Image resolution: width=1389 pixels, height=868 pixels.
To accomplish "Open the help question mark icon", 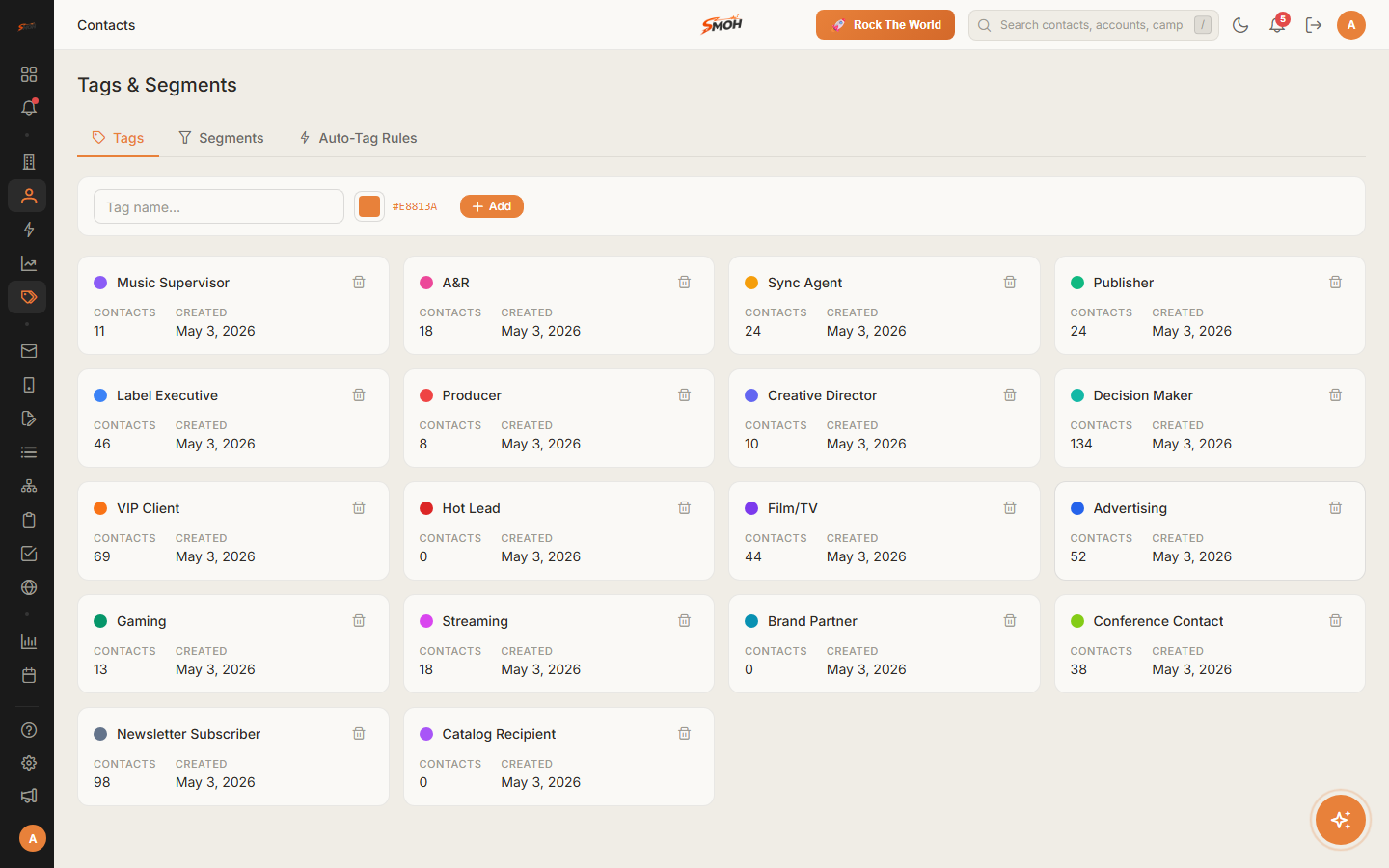I will point(29,730).
